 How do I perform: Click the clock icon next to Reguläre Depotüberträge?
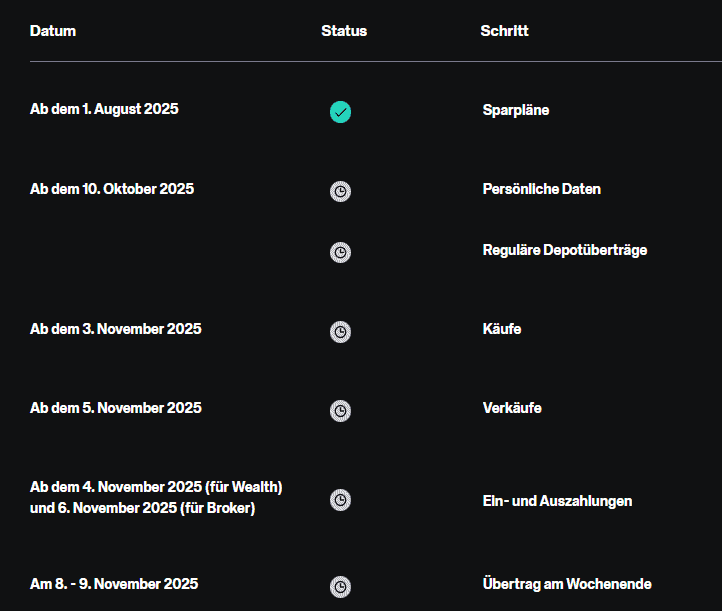(x=340, y=252)
